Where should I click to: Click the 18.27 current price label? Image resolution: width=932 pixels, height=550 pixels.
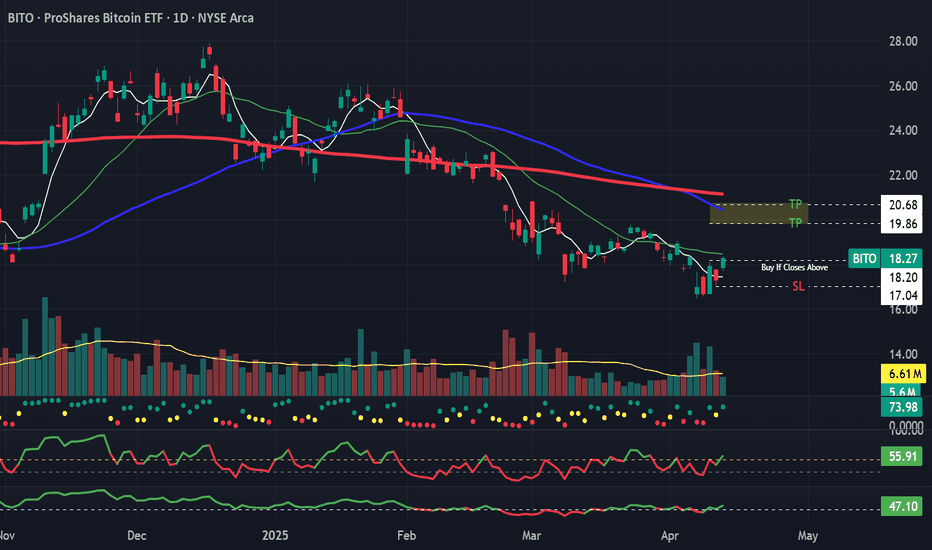click(902, 259)
